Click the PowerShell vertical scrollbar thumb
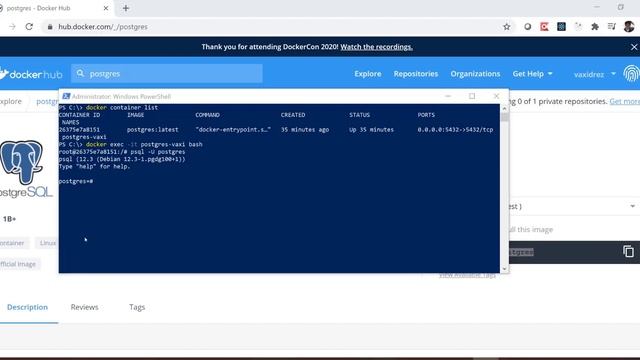Viewport: 640px width, 360px height. (504, 118)
